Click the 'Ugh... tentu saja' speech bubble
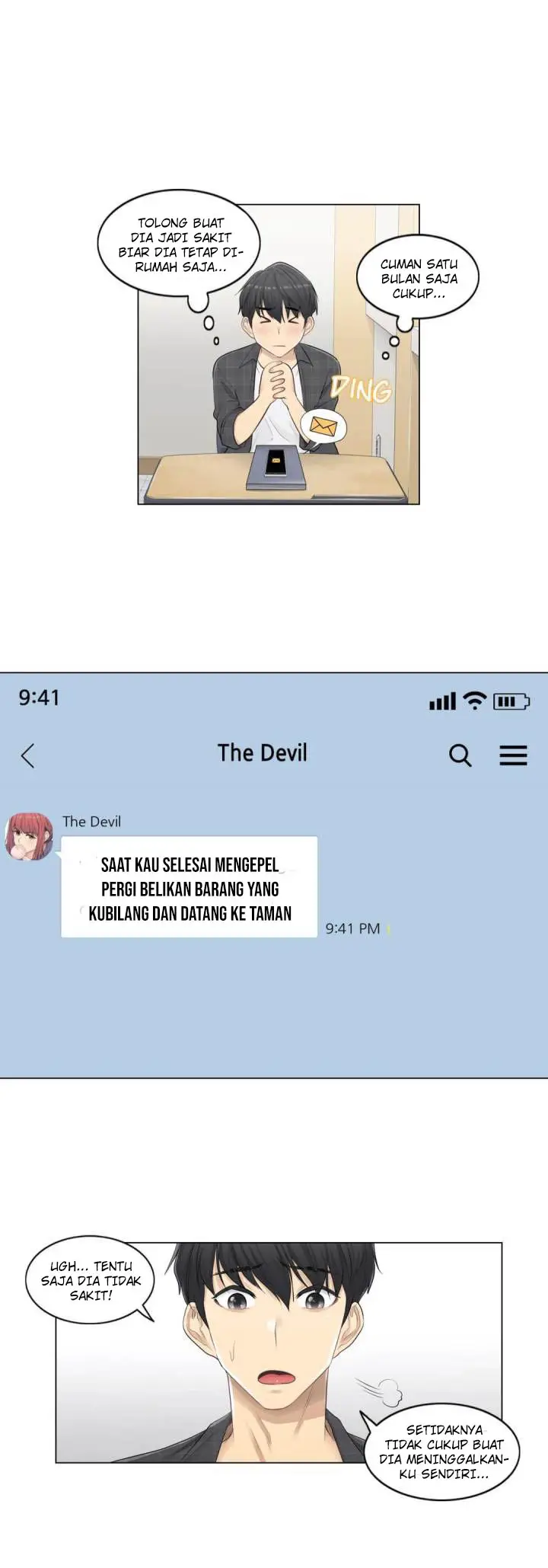The height and width of the screenshot is (1568, 548). point(91,1280)
